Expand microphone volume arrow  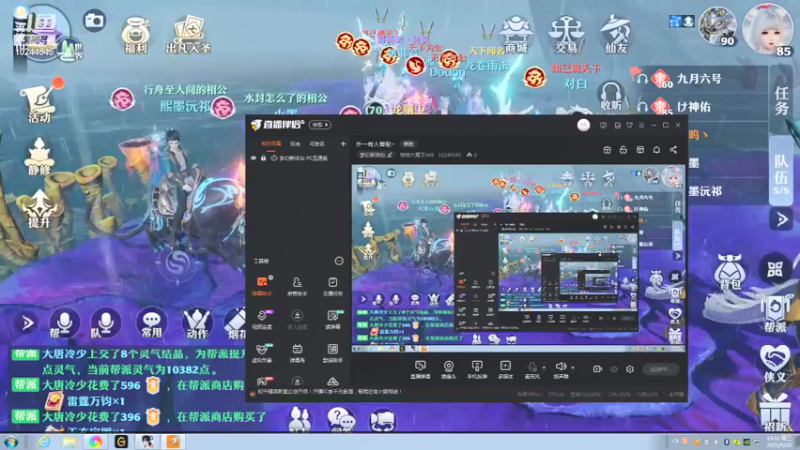[544, 367]
